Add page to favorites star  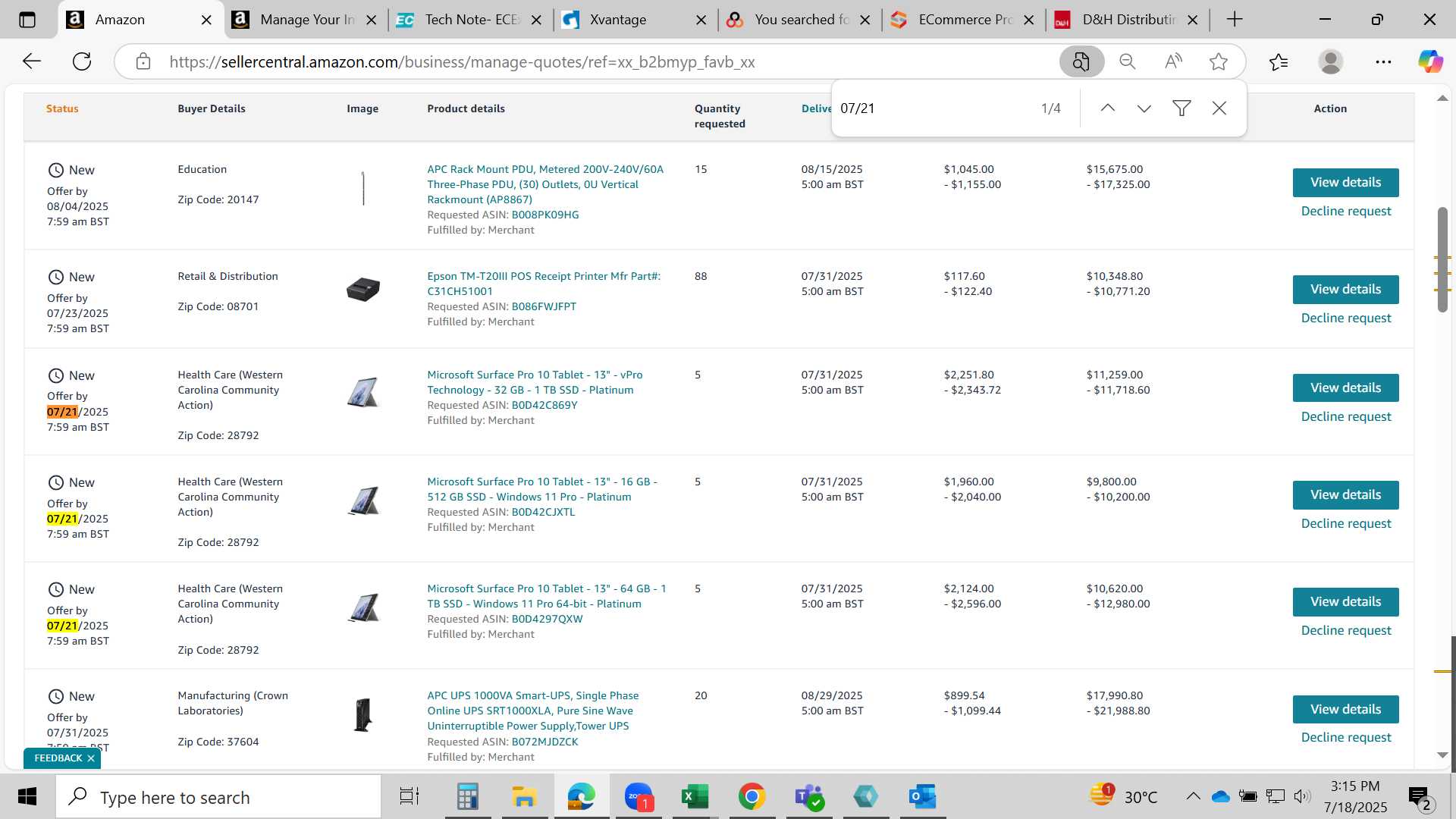(1219, 61)
